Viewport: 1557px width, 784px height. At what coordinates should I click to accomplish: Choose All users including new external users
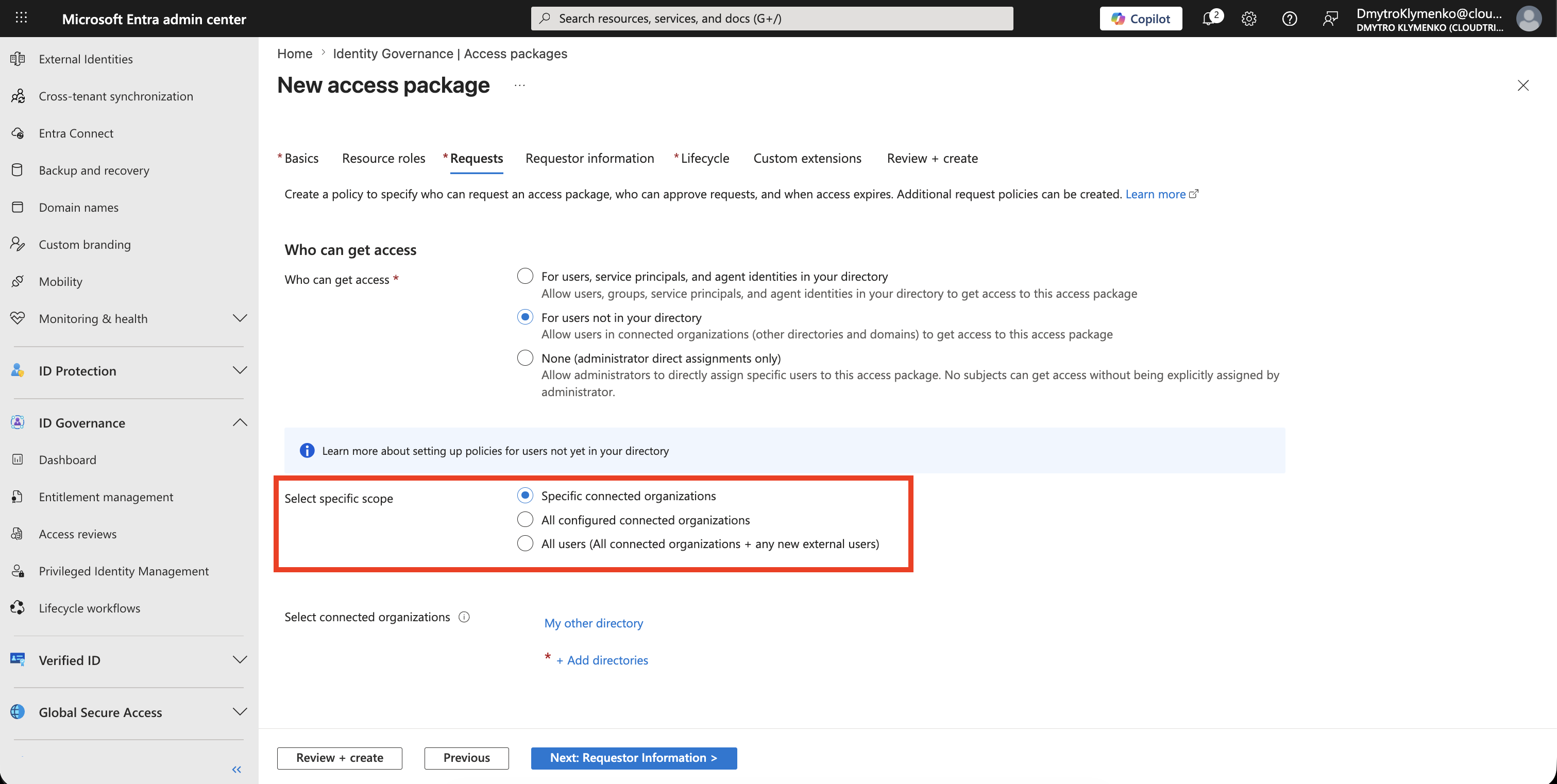pyautogui.click(x=525, y=543)
